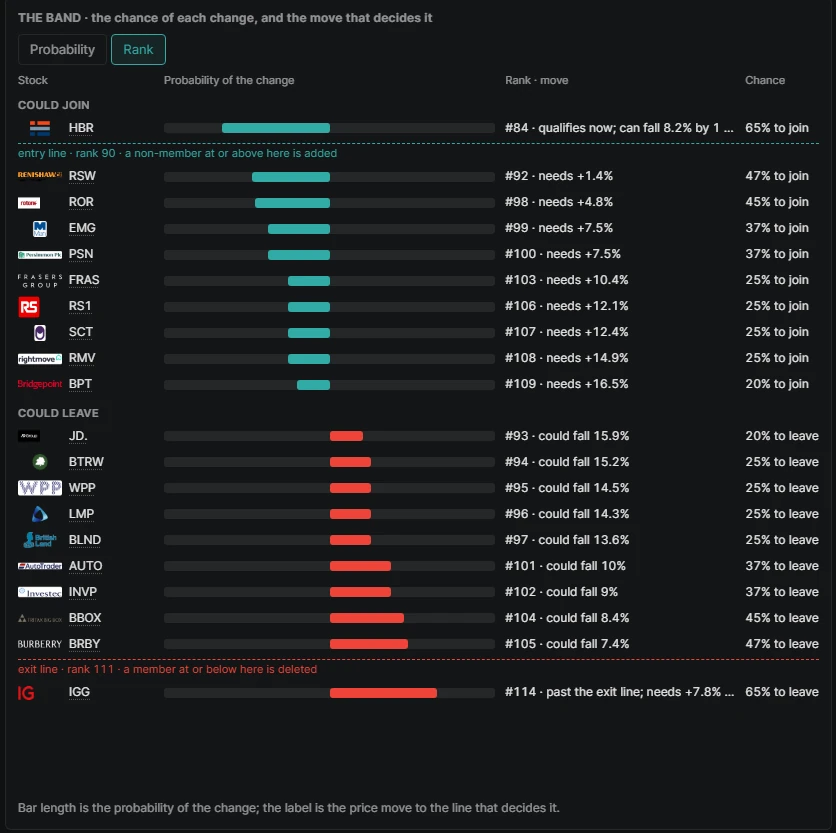Click the teal probability bar for RSW
836x833 pixels.
point(291,177)
